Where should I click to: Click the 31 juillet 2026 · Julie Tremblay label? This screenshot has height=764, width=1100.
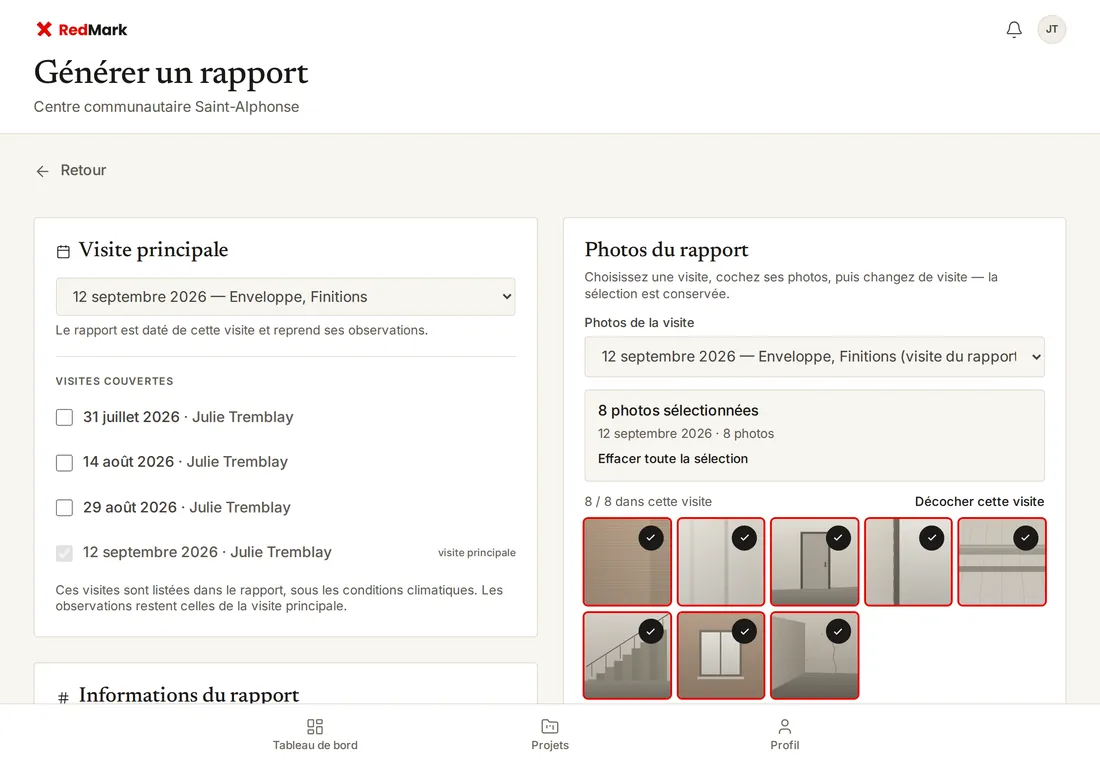click(188, 417)
